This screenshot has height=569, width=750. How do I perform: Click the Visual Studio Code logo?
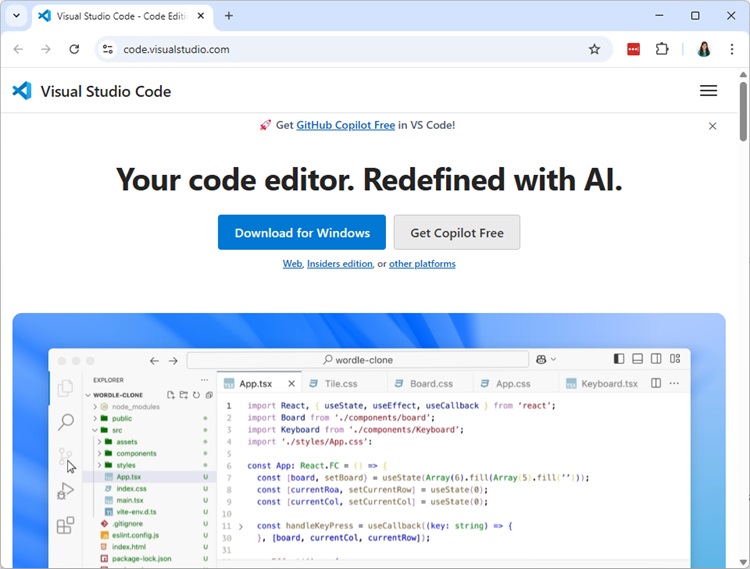(22, 91)
